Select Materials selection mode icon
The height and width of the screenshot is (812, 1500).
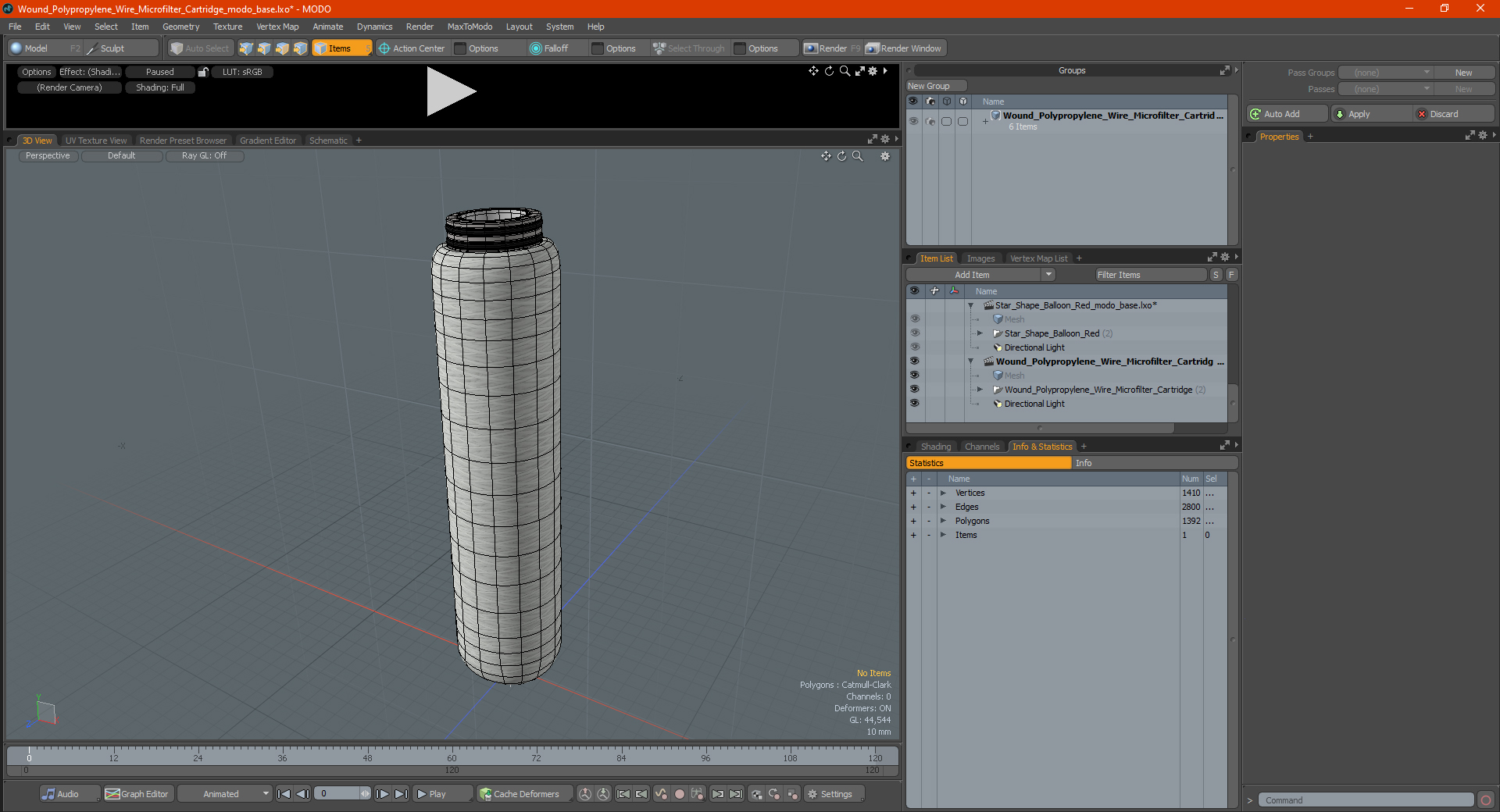pyautogui.click(x=300, y=48)
